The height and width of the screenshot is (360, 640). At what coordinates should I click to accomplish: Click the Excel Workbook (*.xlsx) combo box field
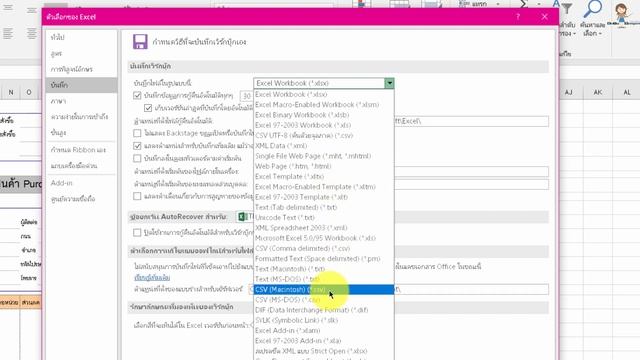(x=324, y=83)
